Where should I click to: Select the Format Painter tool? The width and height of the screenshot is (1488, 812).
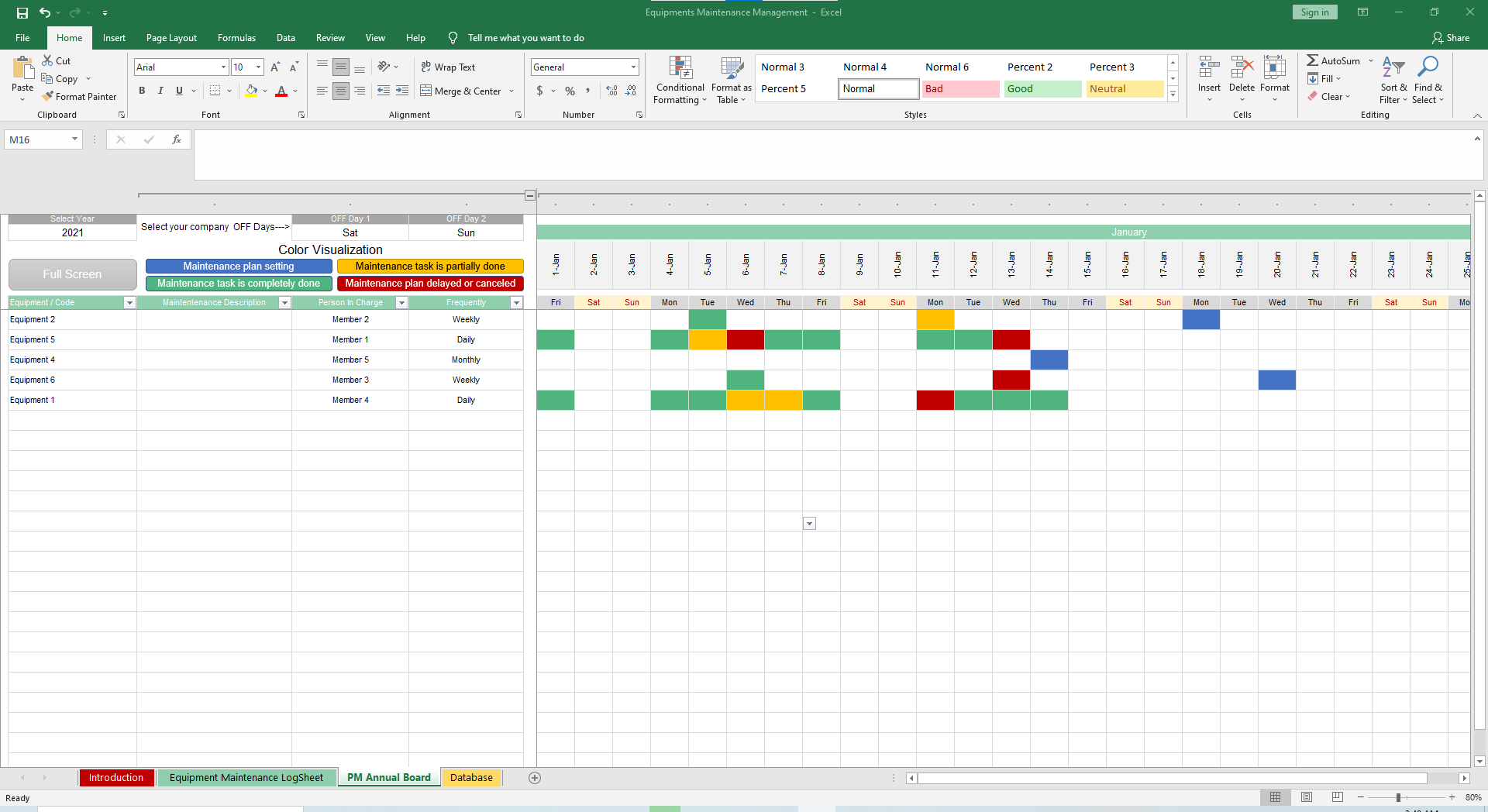click(79, 97)
